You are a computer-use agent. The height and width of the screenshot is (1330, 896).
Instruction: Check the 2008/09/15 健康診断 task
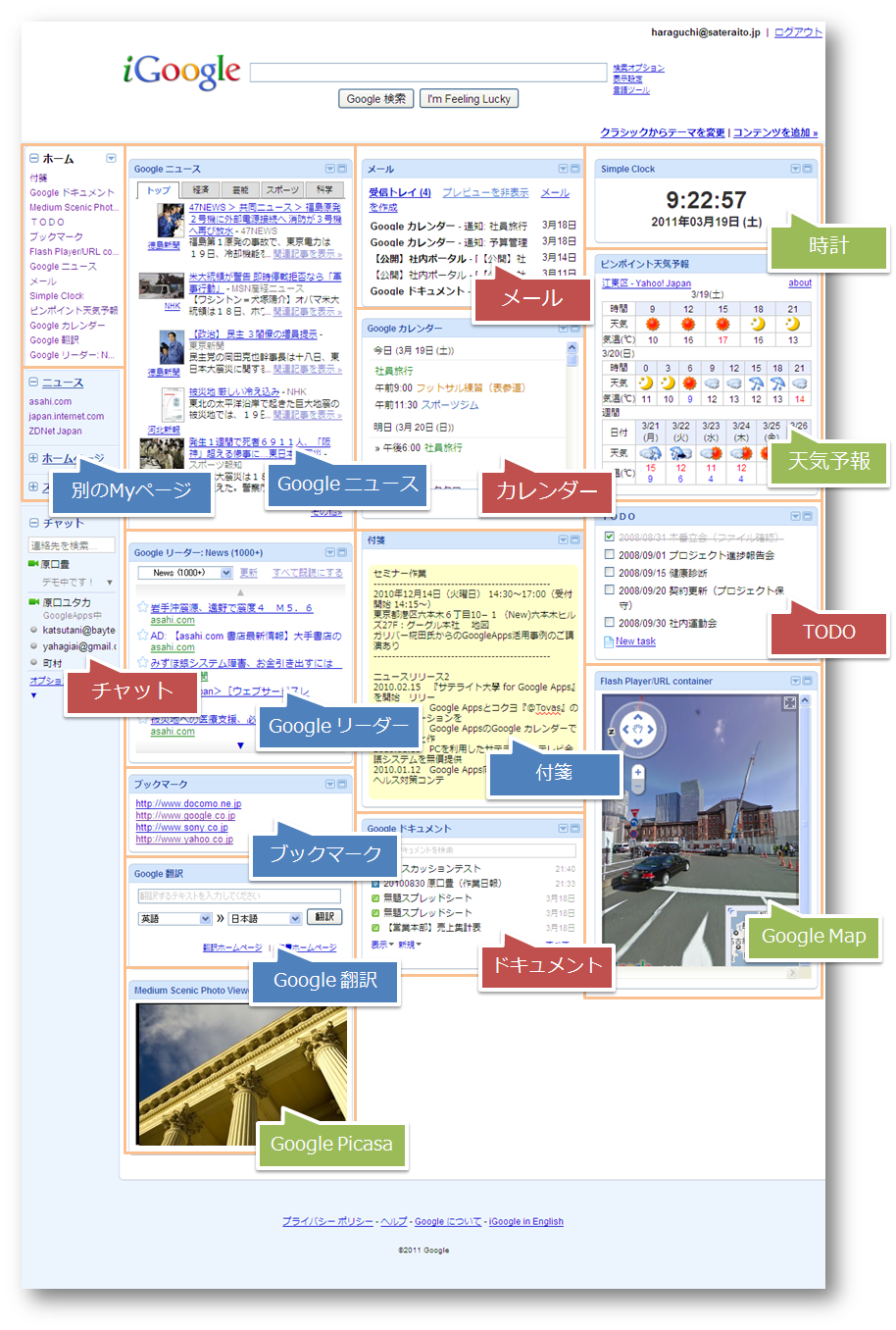click(x=610, y=572)
